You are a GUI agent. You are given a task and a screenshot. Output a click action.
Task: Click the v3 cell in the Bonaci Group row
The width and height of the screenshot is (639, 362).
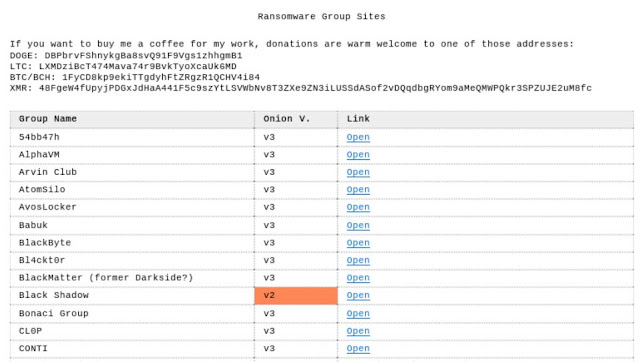[296, 314]
